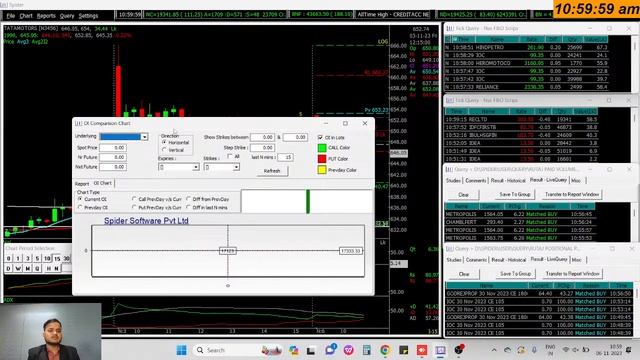The width and height of the screenshot is (640, 360).
Task: Switch chart to Quarterly (Q) period
Action: (37, 269)
